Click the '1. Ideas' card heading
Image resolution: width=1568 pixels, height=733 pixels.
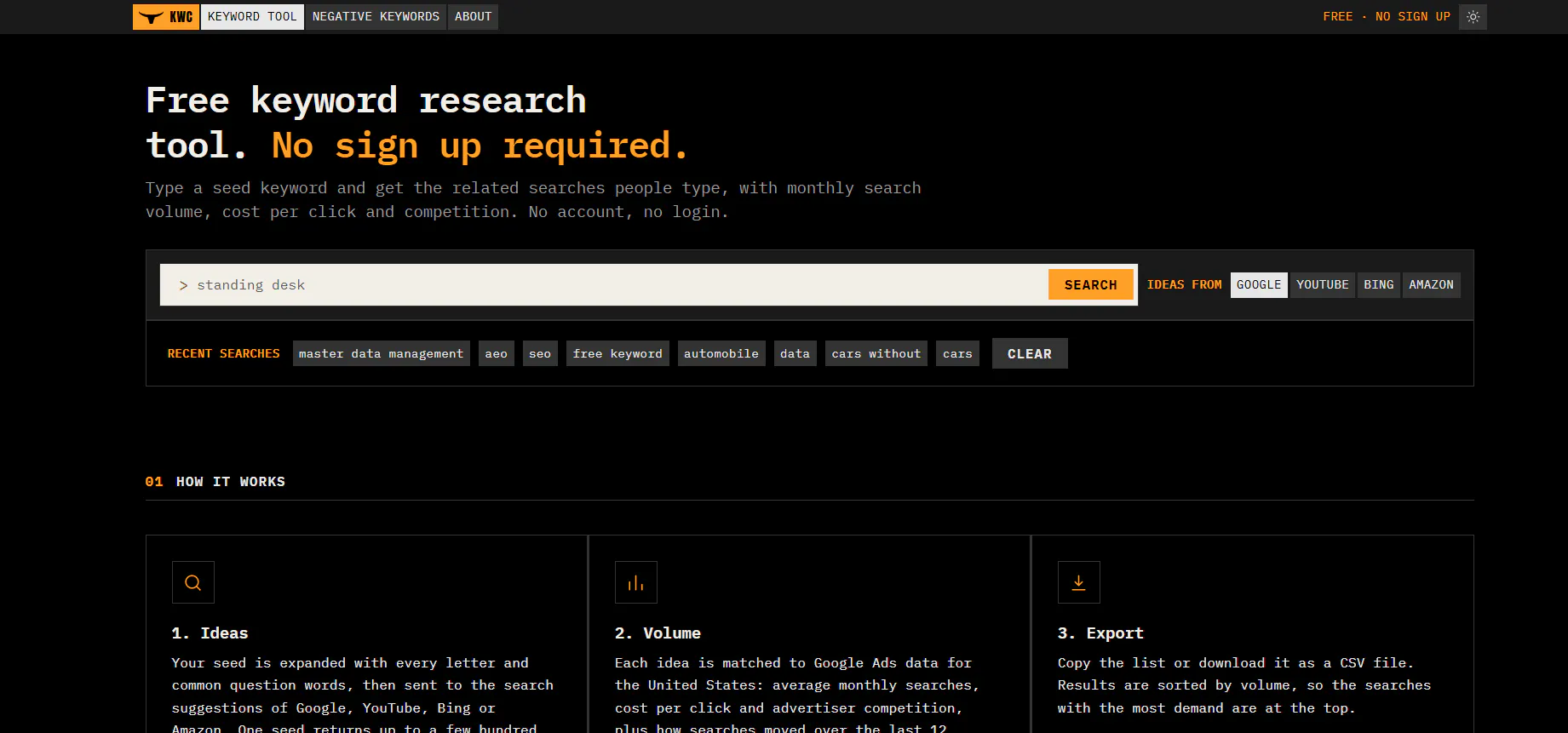[x=210, y=633]
